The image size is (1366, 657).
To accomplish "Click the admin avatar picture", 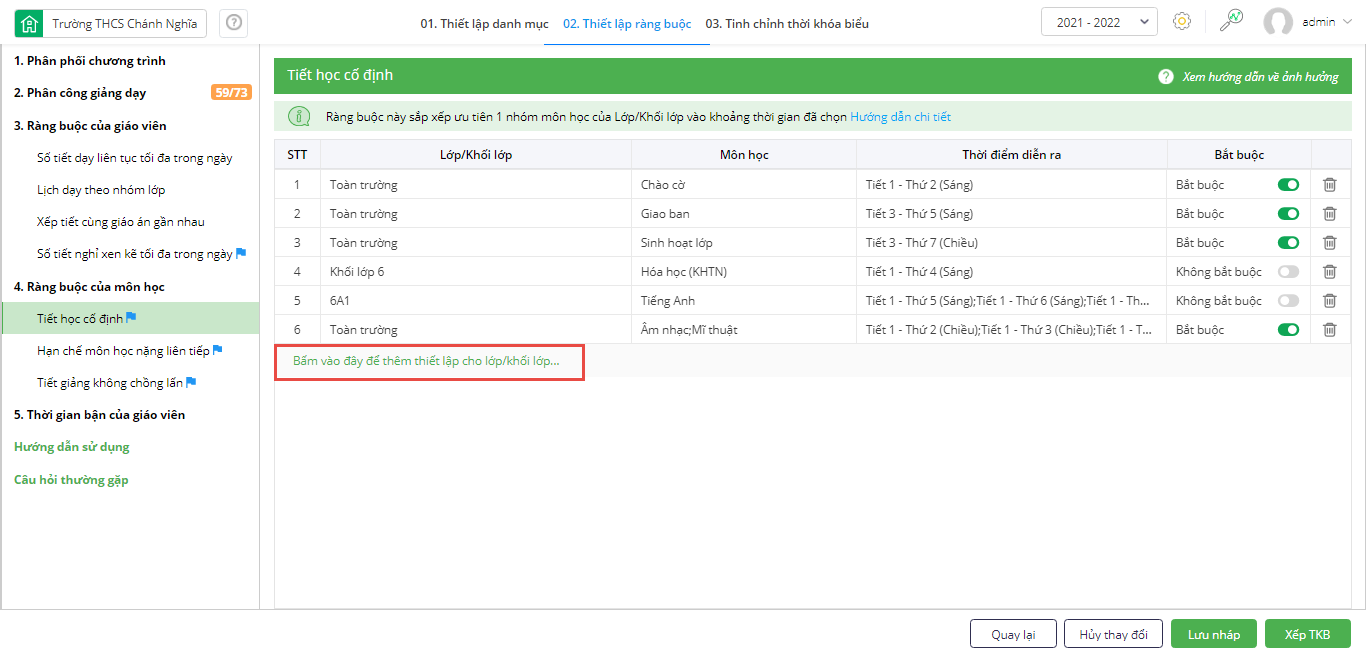I will [1278, 22].
